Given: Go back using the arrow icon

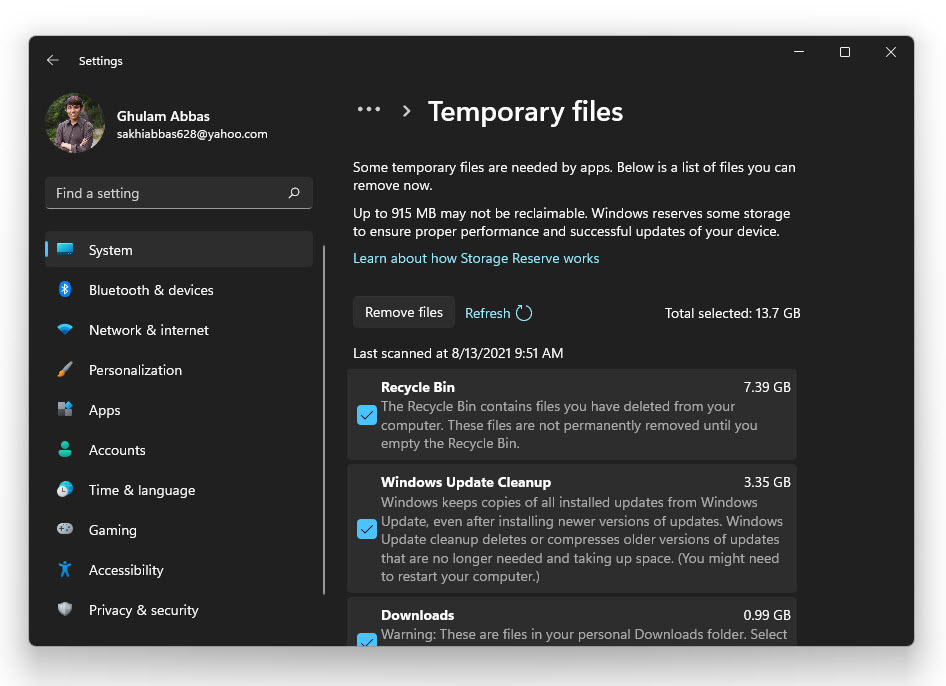Looking at the screenshot, I should 52,60.
